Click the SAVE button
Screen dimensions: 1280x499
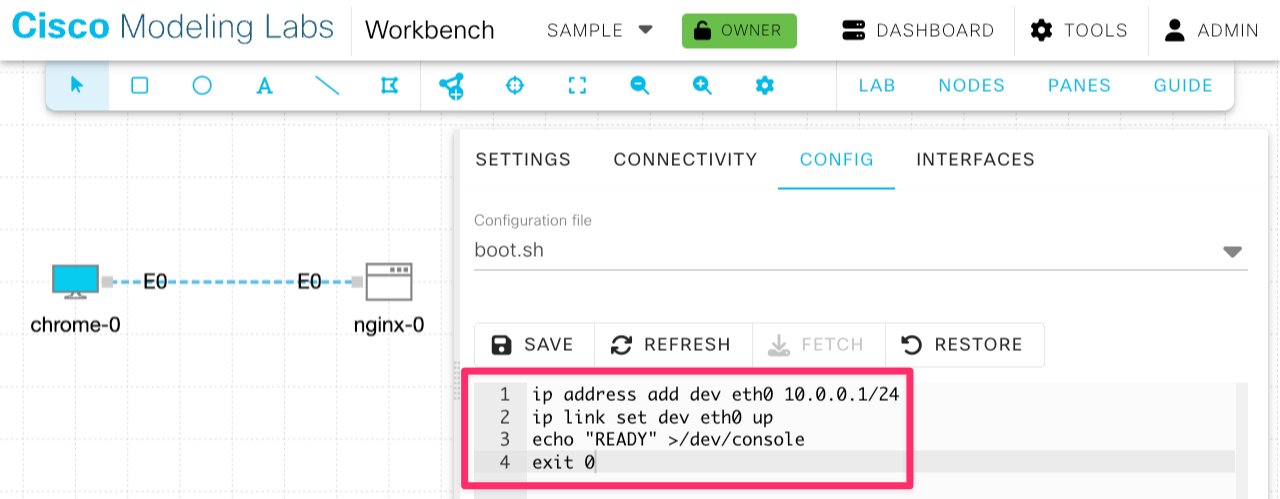(534, 345)
